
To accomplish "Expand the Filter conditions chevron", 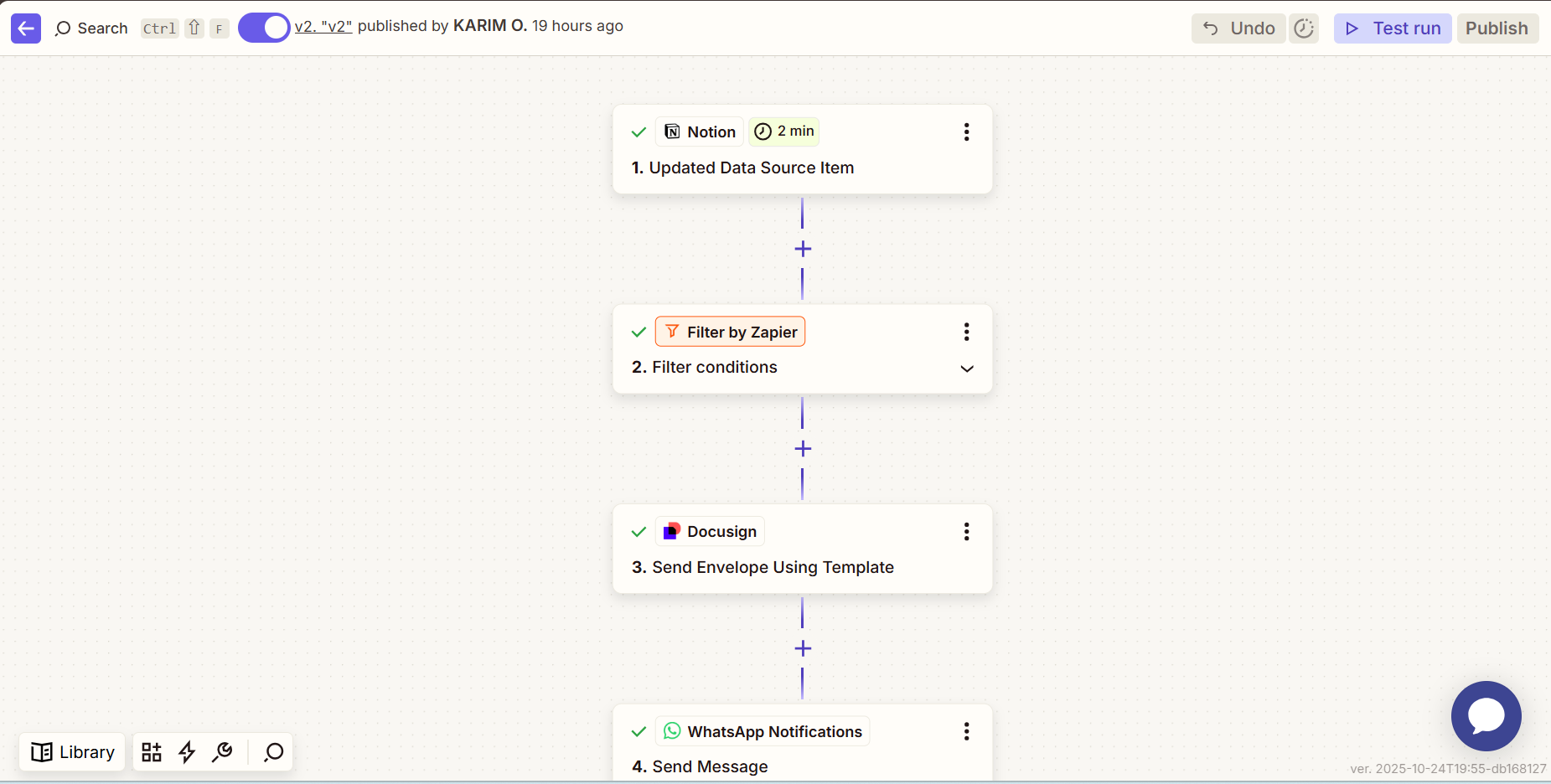I will click(x=965, y=369).
